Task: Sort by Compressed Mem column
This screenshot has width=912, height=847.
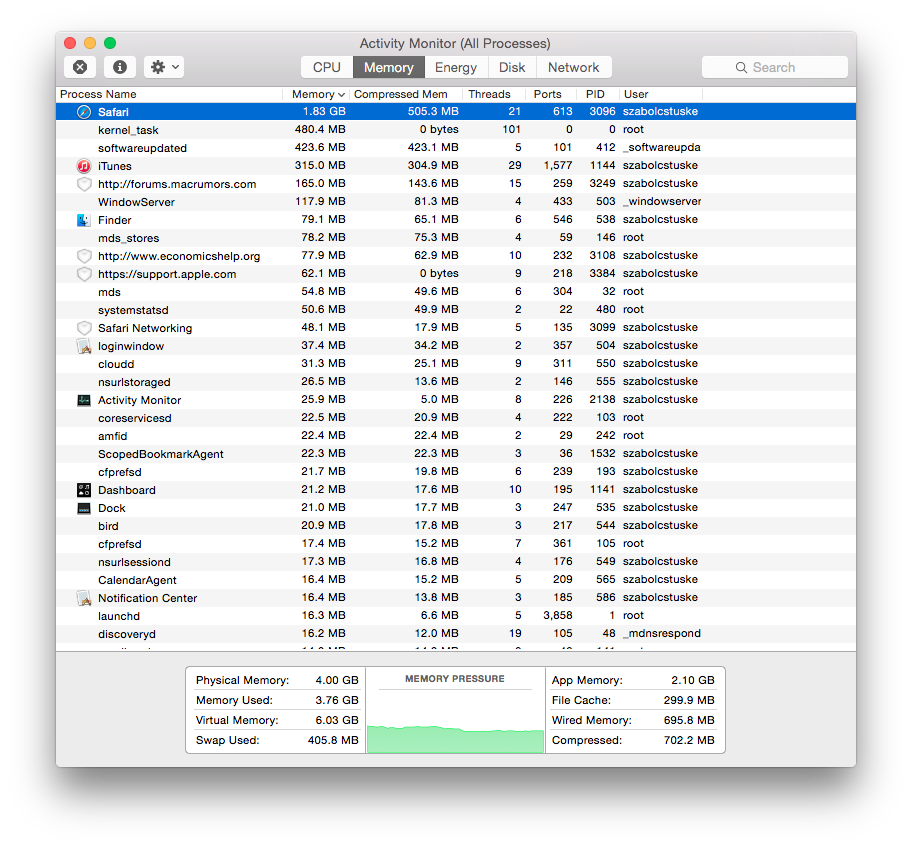Action: pyautogui.click(x=405, y=94)
